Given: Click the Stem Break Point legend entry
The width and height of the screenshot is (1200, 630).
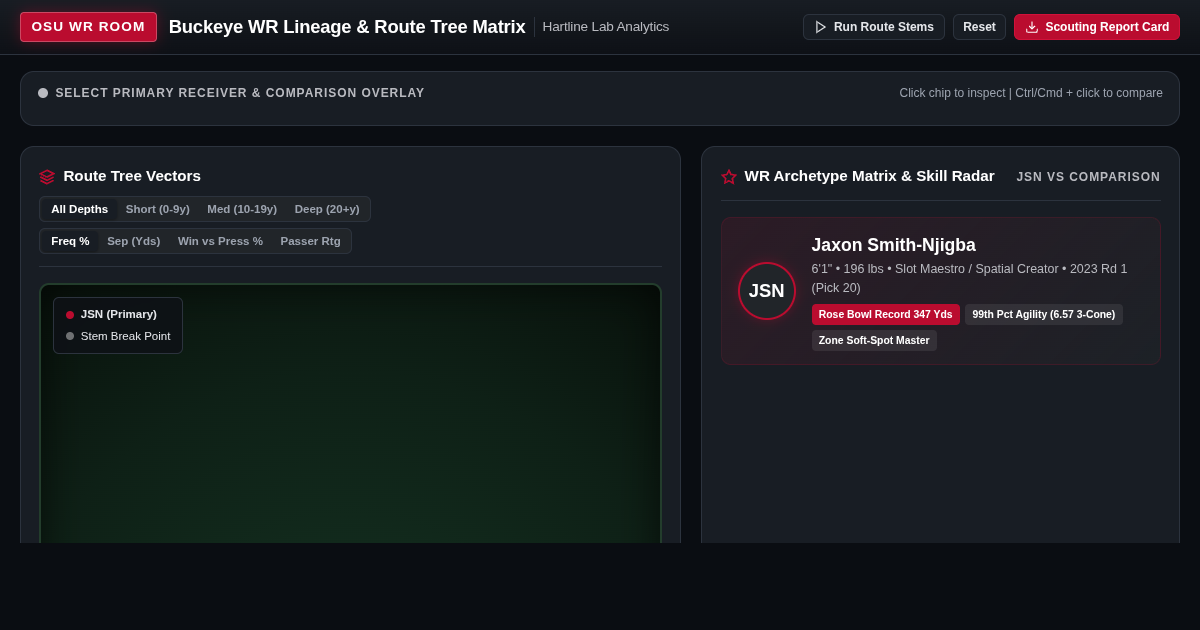Looking at the screenshot, I should pos(118,336).
